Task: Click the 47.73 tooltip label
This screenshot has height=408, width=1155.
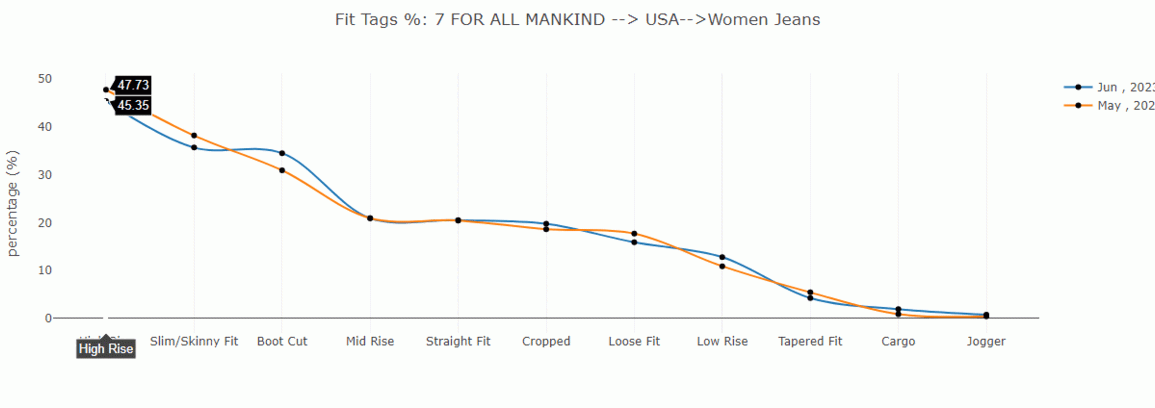Action: point(133,85)
